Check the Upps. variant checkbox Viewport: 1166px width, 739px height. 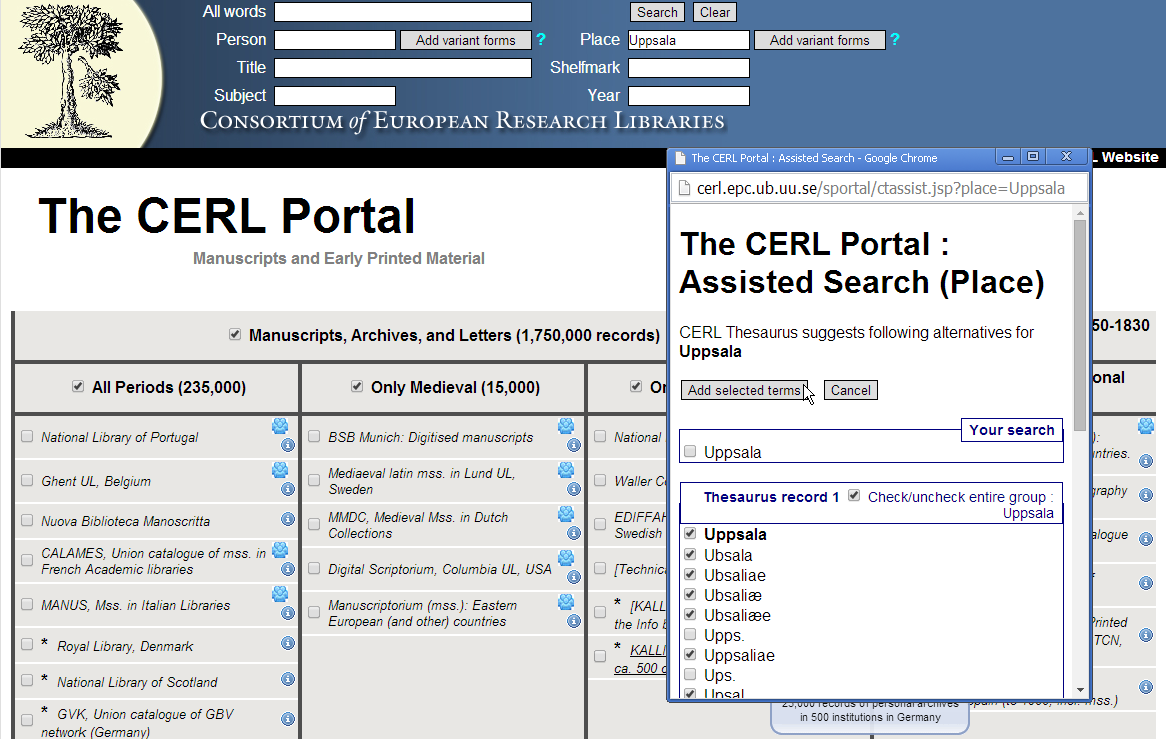coord(690,635)
